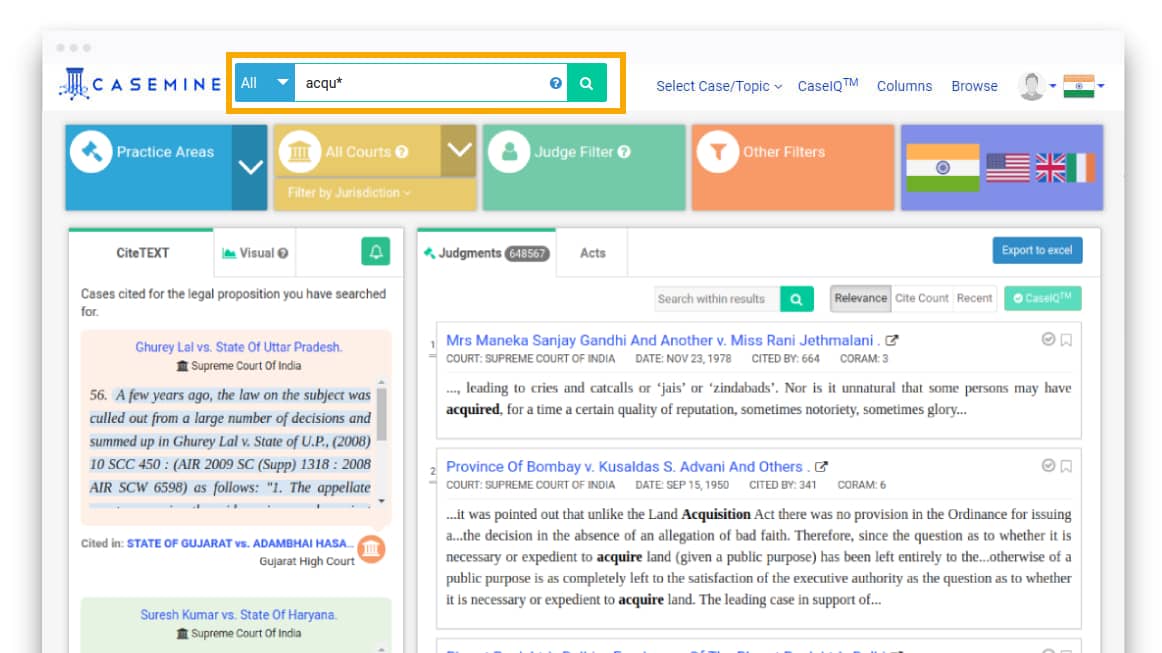Switch to the Acts tab
Screen dimensions: 1162x653
591,253
